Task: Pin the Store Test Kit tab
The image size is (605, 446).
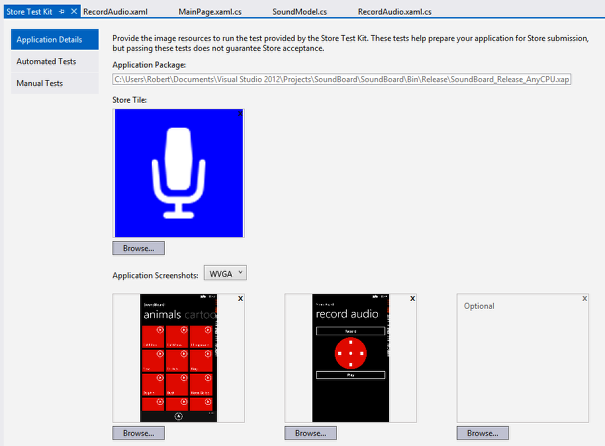Action: click(62, 10)
